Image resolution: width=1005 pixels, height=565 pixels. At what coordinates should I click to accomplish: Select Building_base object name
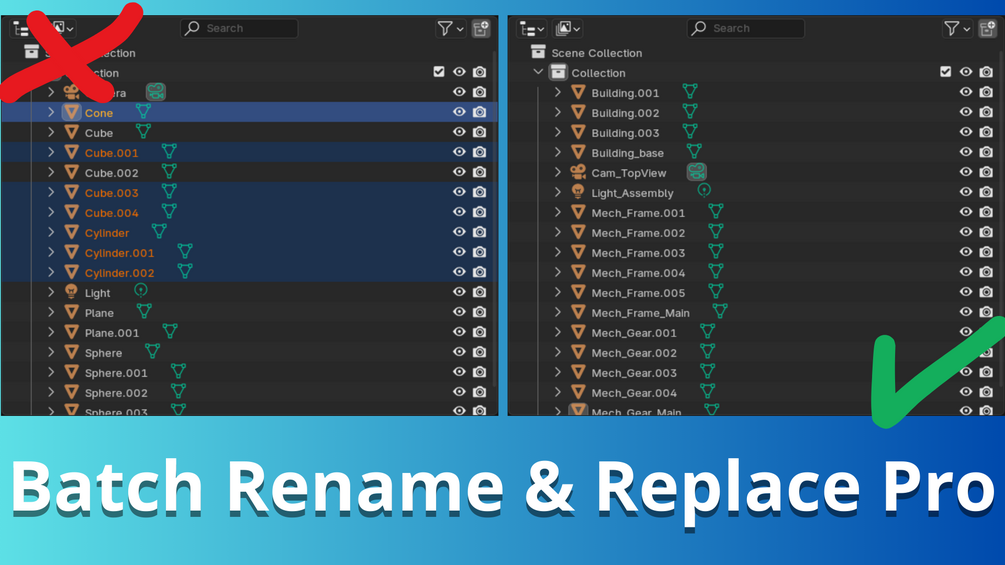627,153
